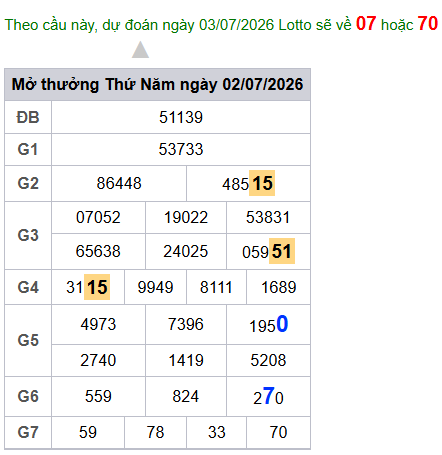Click the G7 result 70
Viewport: 442px width, 455px height.
(x=278, y=432)
